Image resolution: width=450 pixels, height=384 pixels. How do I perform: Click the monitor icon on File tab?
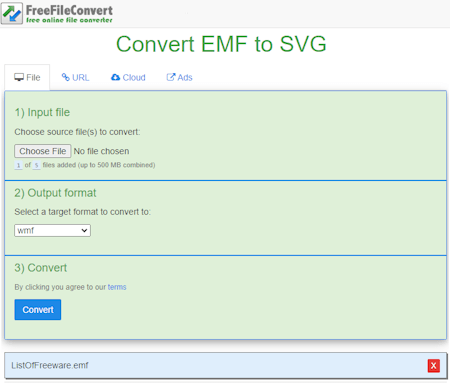pyautogui.click(x=19, y=77)
